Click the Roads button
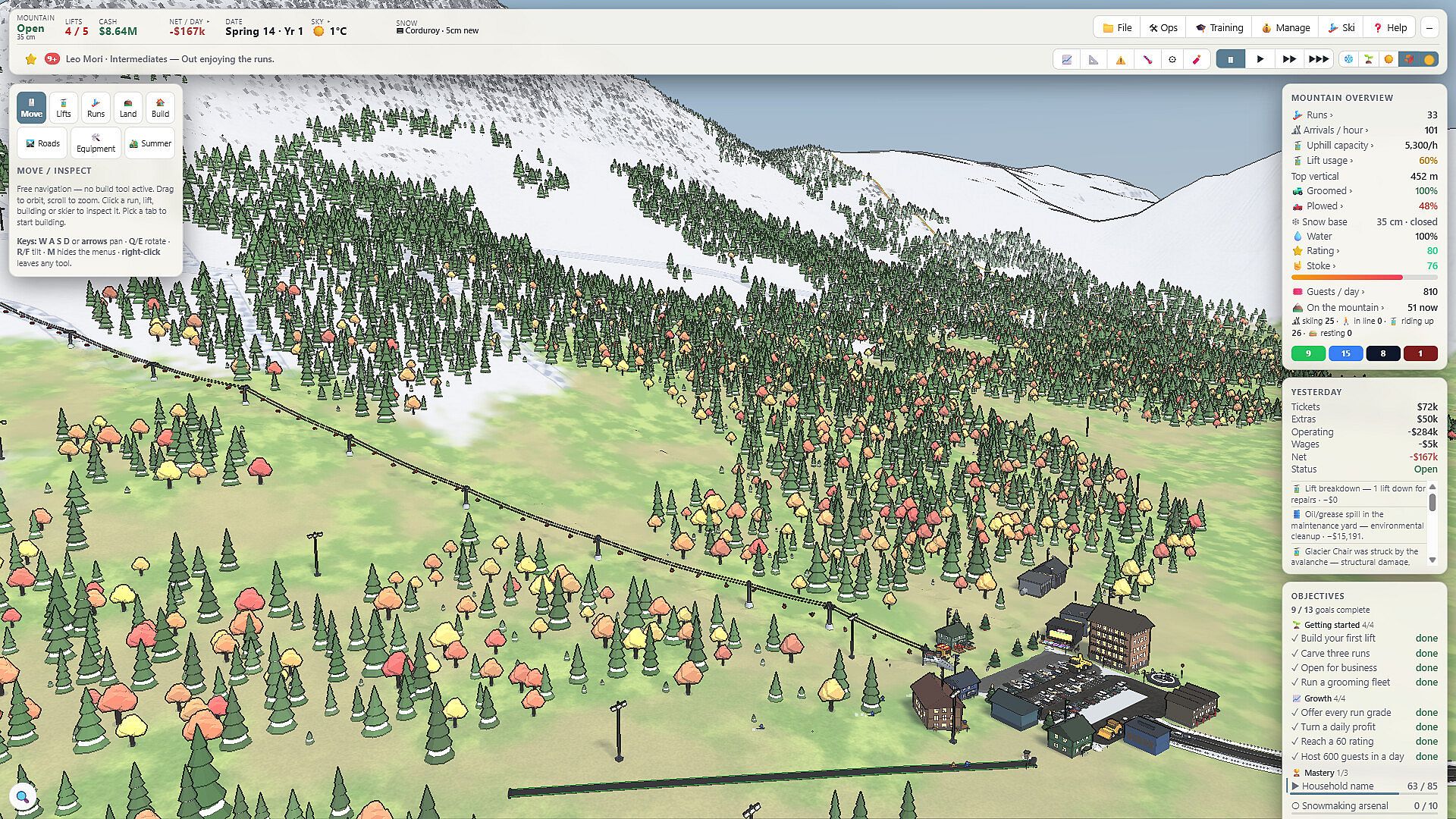 (42, 143)
